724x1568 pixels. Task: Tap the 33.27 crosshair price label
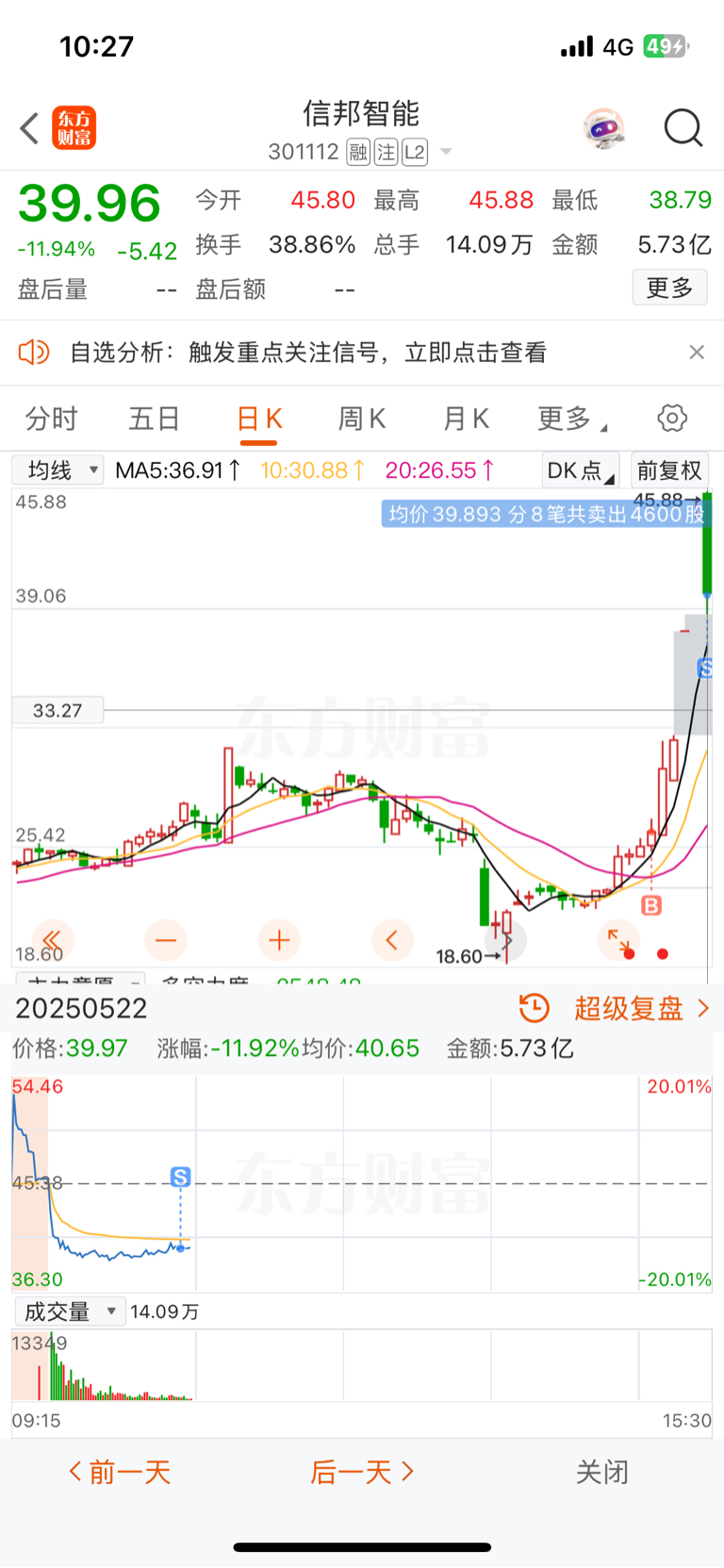[x=58, y=710]
